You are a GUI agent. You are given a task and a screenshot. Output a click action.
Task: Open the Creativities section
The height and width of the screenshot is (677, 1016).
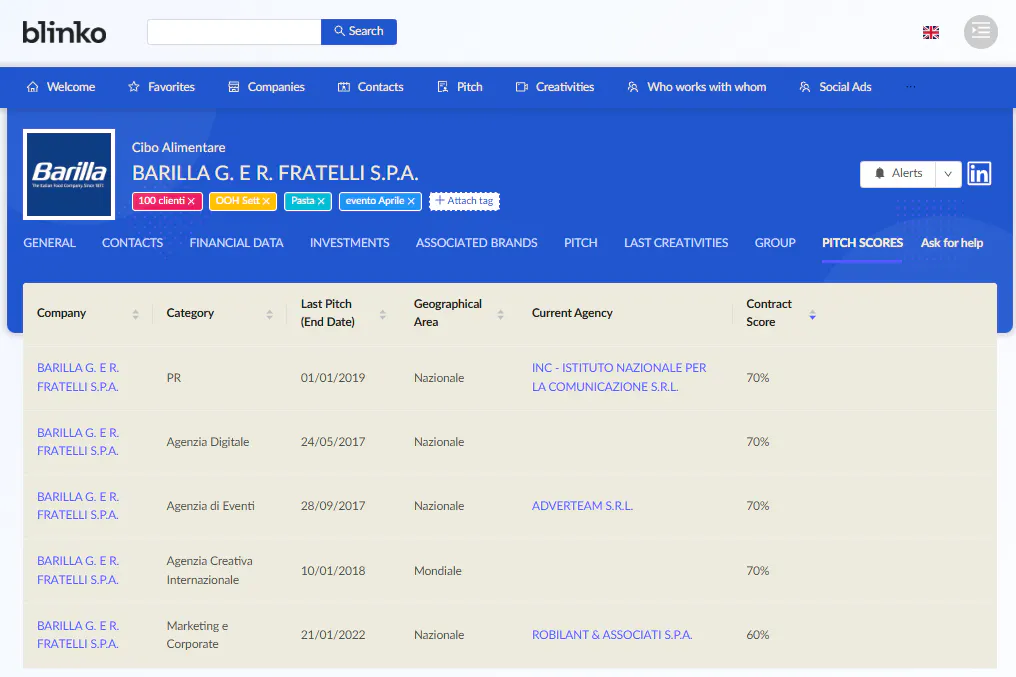tap(555, 87)
